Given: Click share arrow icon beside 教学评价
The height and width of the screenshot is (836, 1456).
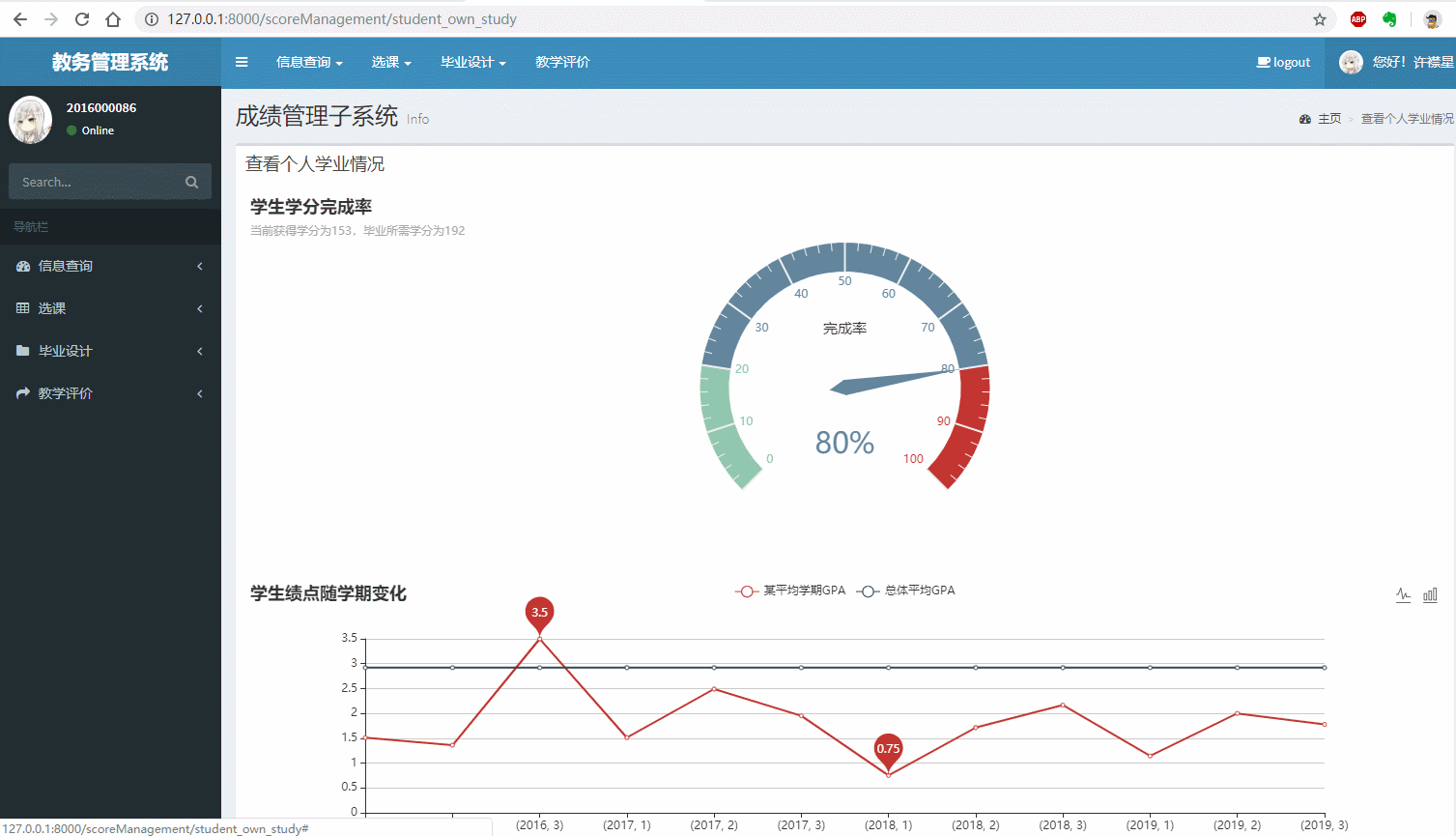Looking at the screenshot, I should [x=23, y=393].
